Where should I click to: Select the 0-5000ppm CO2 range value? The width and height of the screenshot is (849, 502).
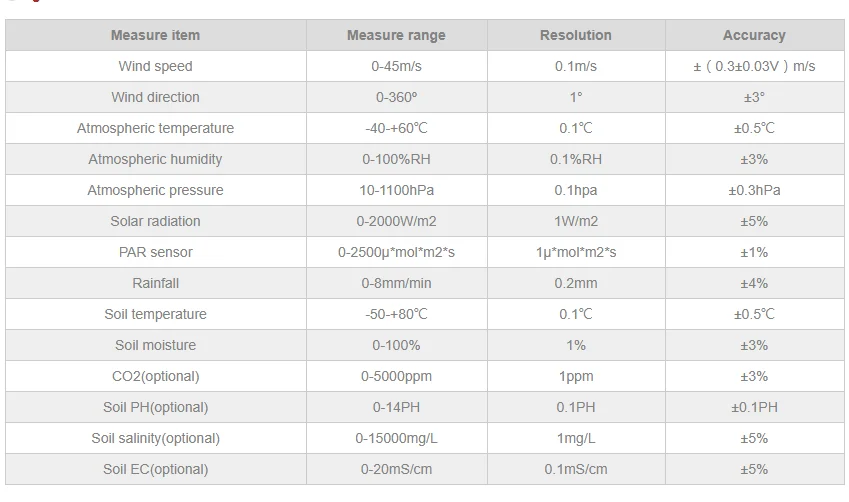pyautogui.click(x=396, y=376)
